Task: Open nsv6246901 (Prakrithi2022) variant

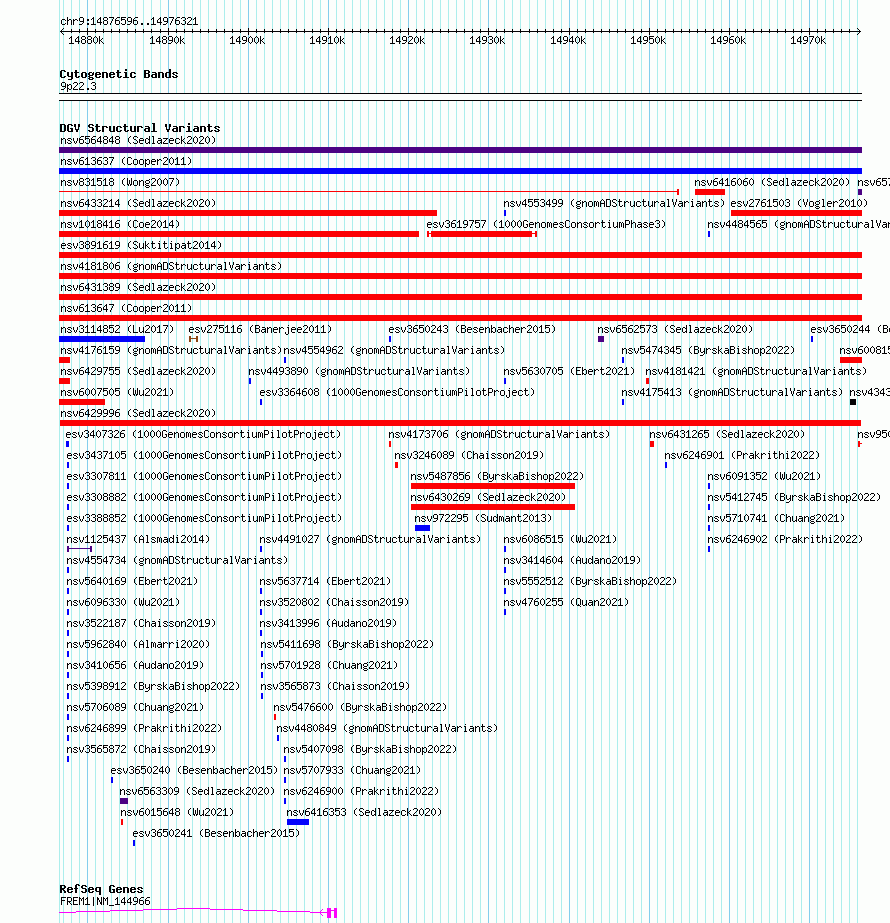Action: point(742,456)
